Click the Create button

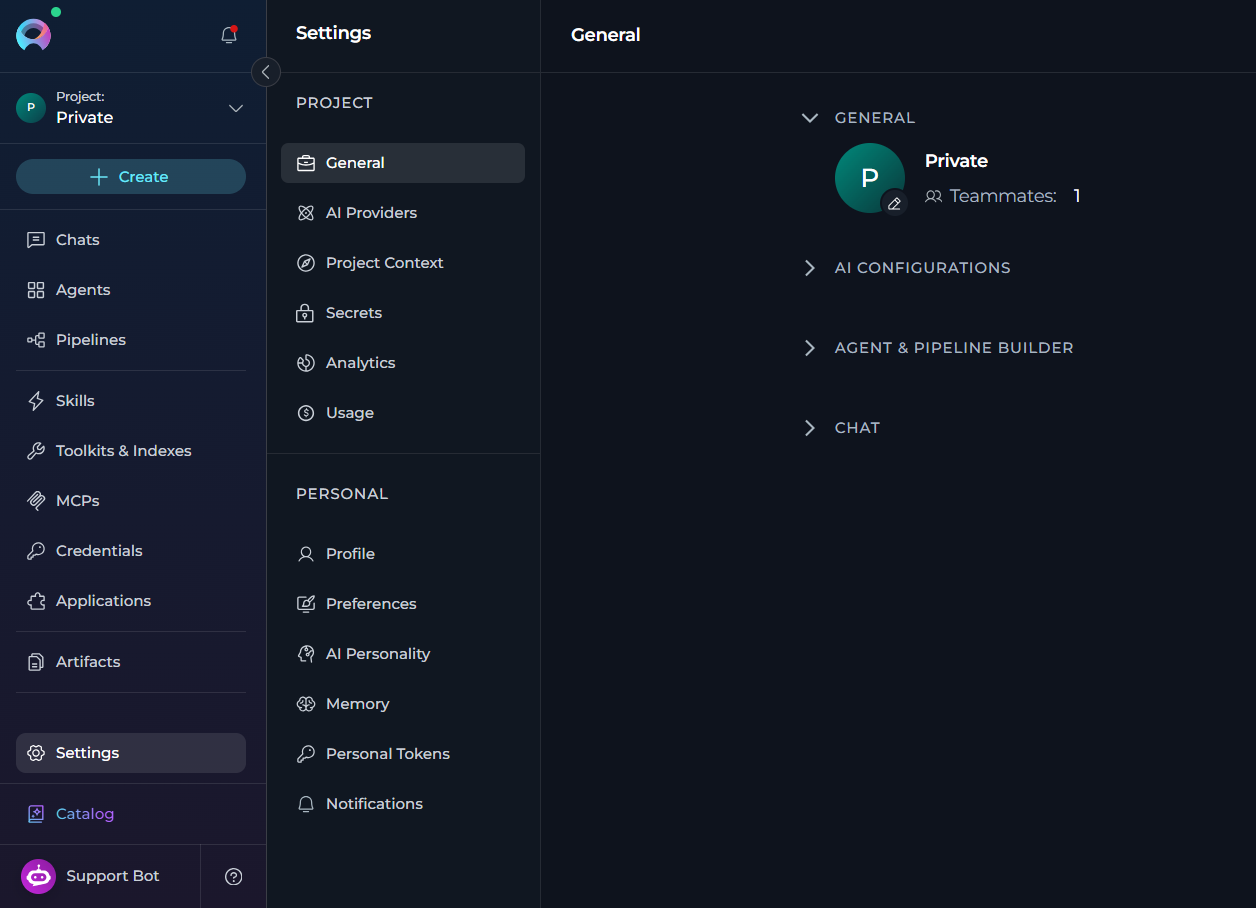tap(131, 177)
